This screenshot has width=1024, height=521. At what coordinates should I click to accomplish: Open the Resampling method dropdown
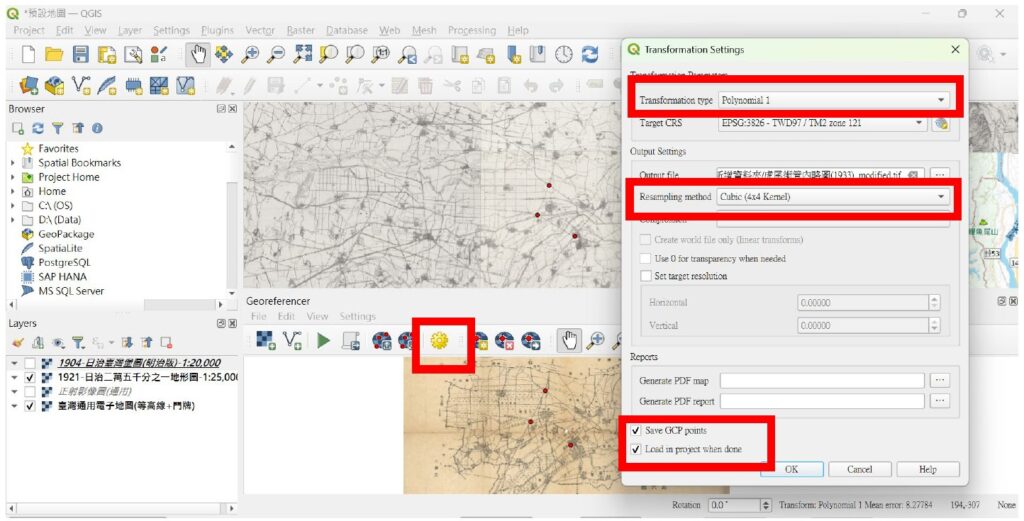tap(833, 197)
